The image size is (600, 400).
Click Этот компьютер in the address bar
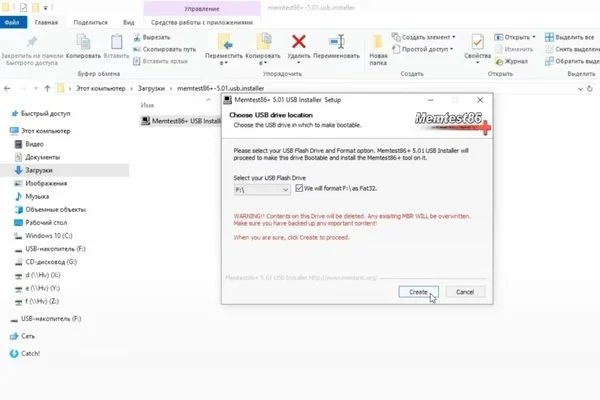coord(100,88)
